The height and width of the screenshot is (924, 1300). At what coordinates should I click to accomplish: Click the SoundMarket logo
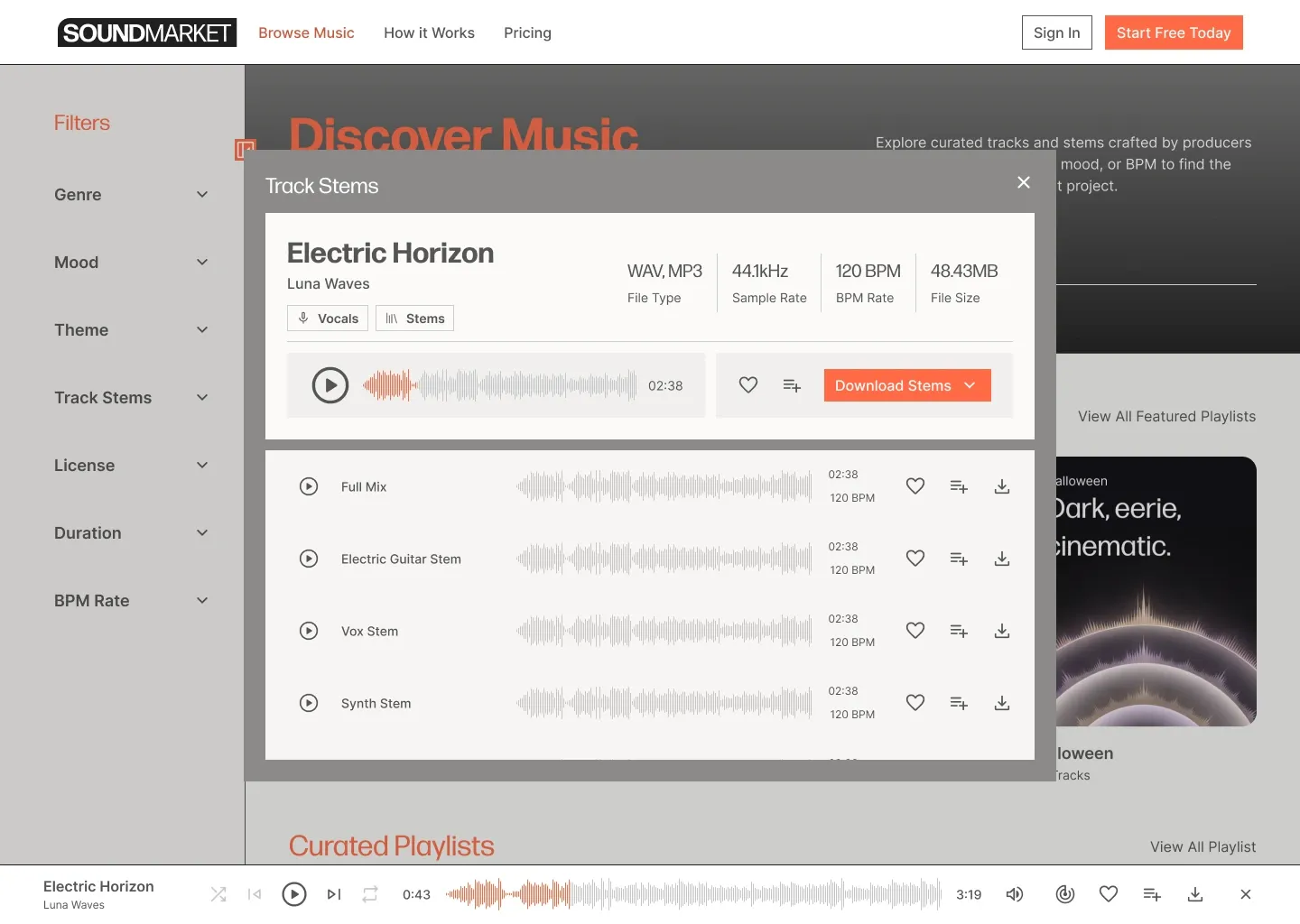[147, 32]
